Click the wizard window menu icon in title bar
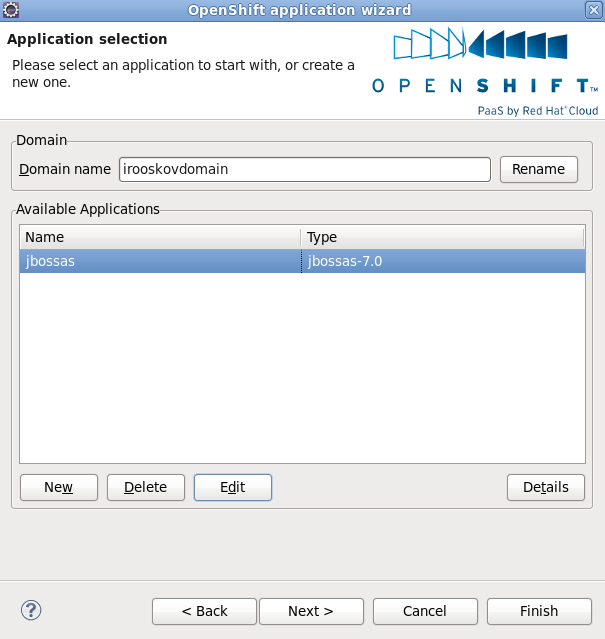605x639 pixels. (x=11, y=10)
